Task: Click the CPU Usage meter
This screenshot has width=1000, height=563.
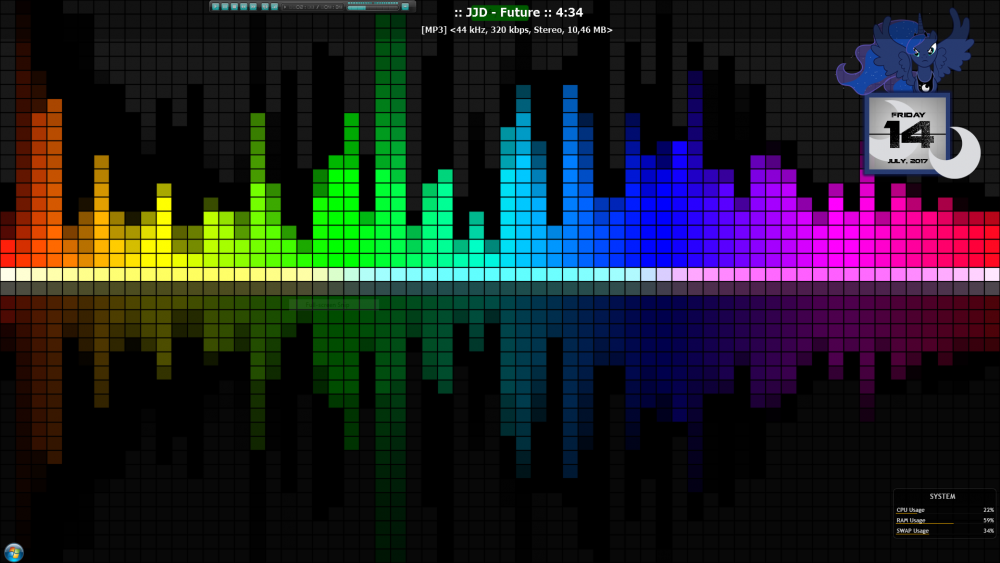Action: [x=945, y=510]
